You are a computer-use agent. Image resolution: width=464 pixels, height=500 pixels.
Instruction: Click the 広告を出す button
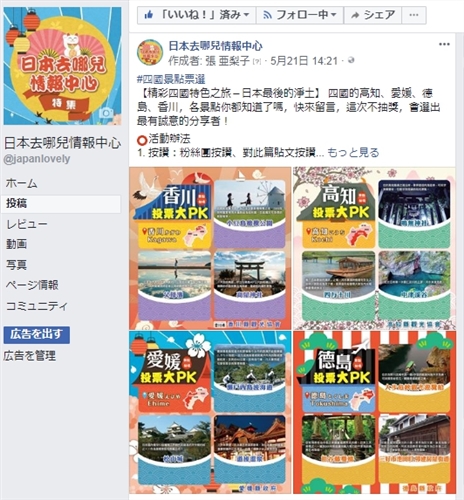pos(37,335)
